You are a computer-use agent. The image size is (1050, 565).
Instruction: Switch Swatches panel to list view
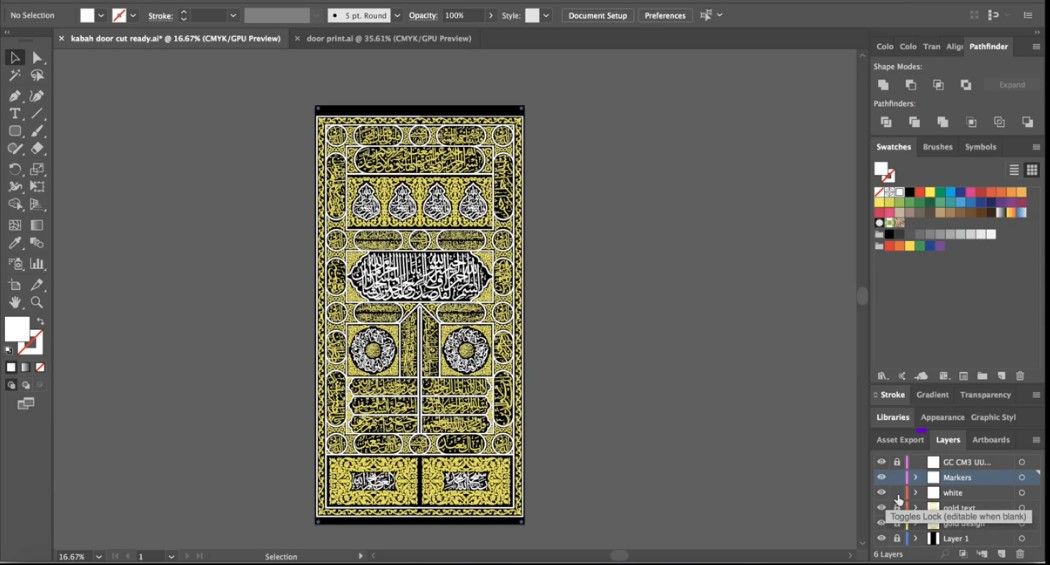[x=1014, y=170]
